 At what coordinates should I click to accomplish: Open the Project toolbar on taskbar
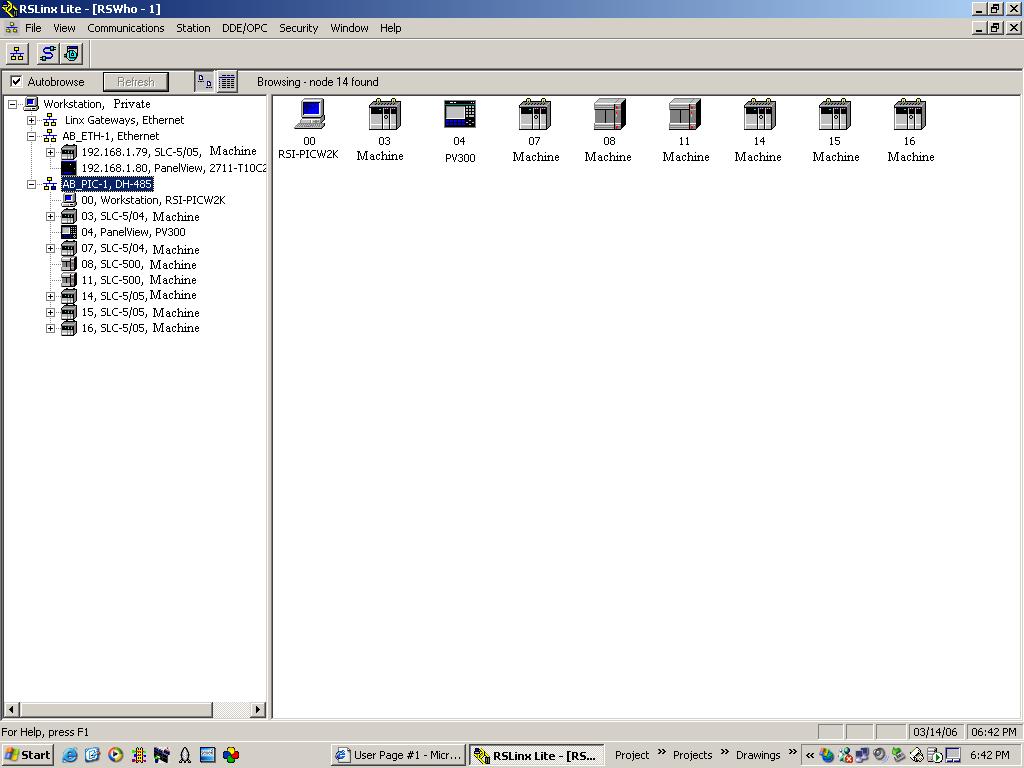coord(632,755)
